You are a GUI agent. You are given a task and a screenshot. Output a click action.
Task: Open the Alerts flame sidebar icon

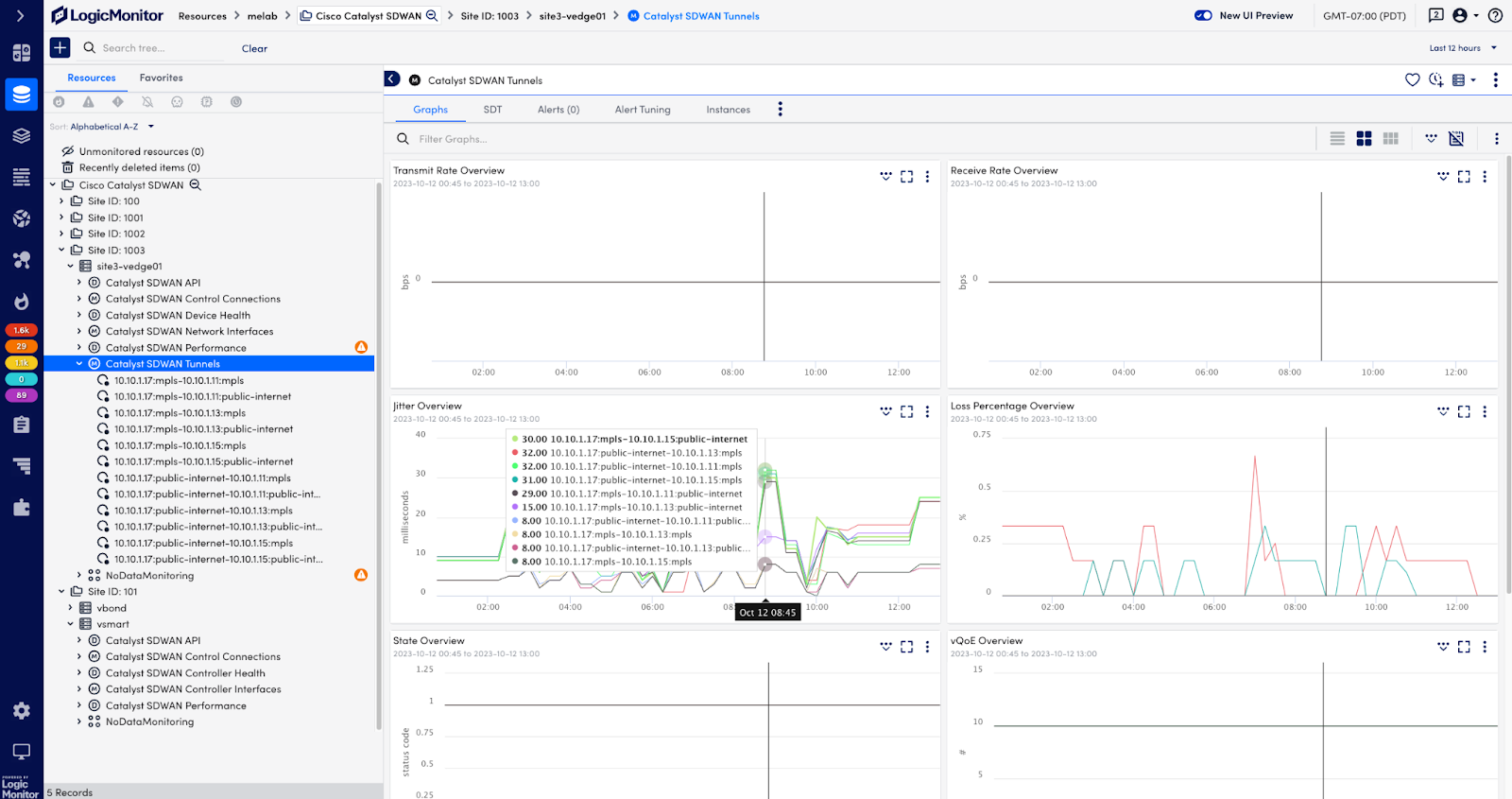tap(21, 302)
